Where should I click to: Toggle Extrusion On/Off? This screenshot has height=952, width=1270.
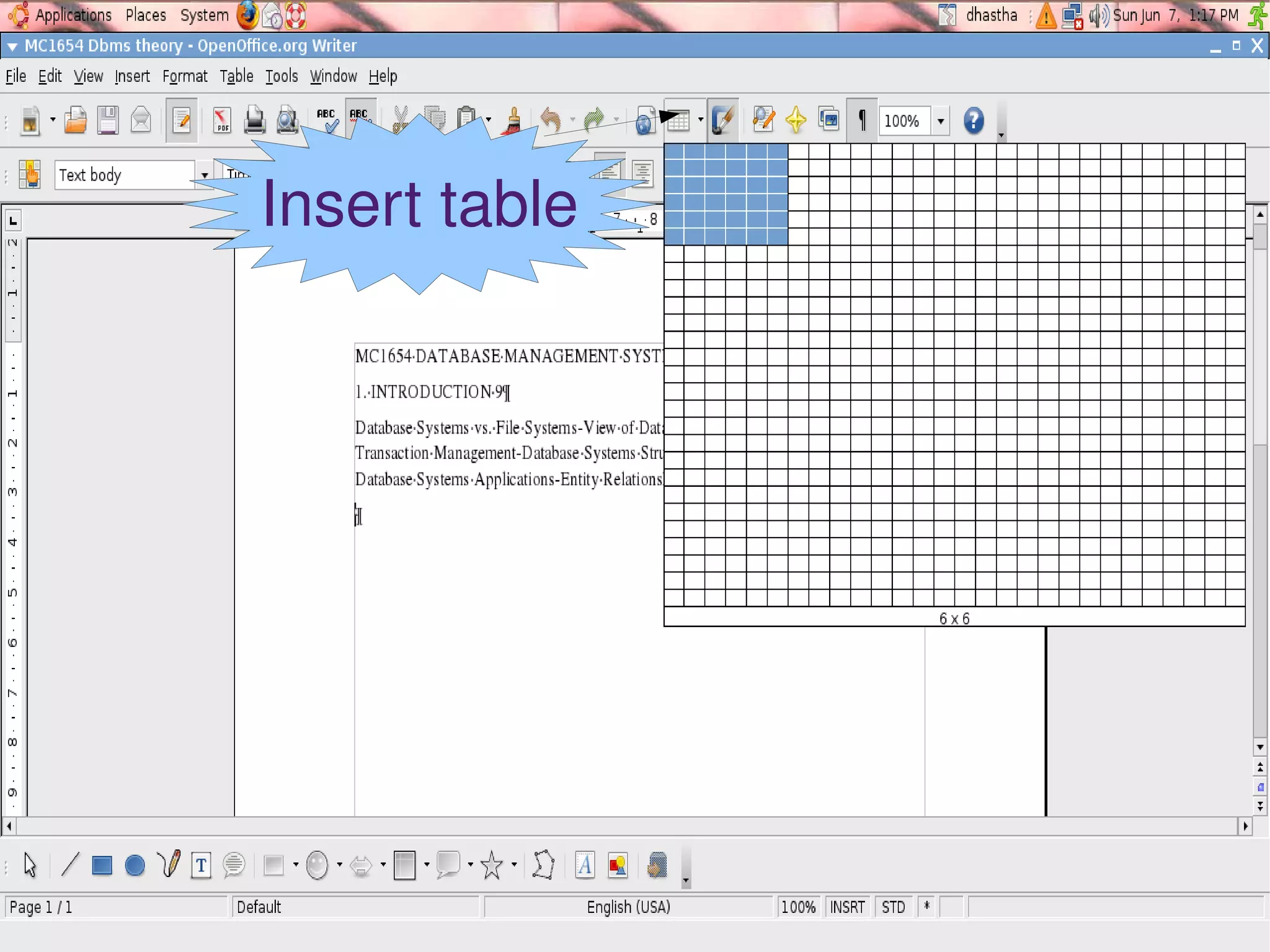[x=657, y=865]
